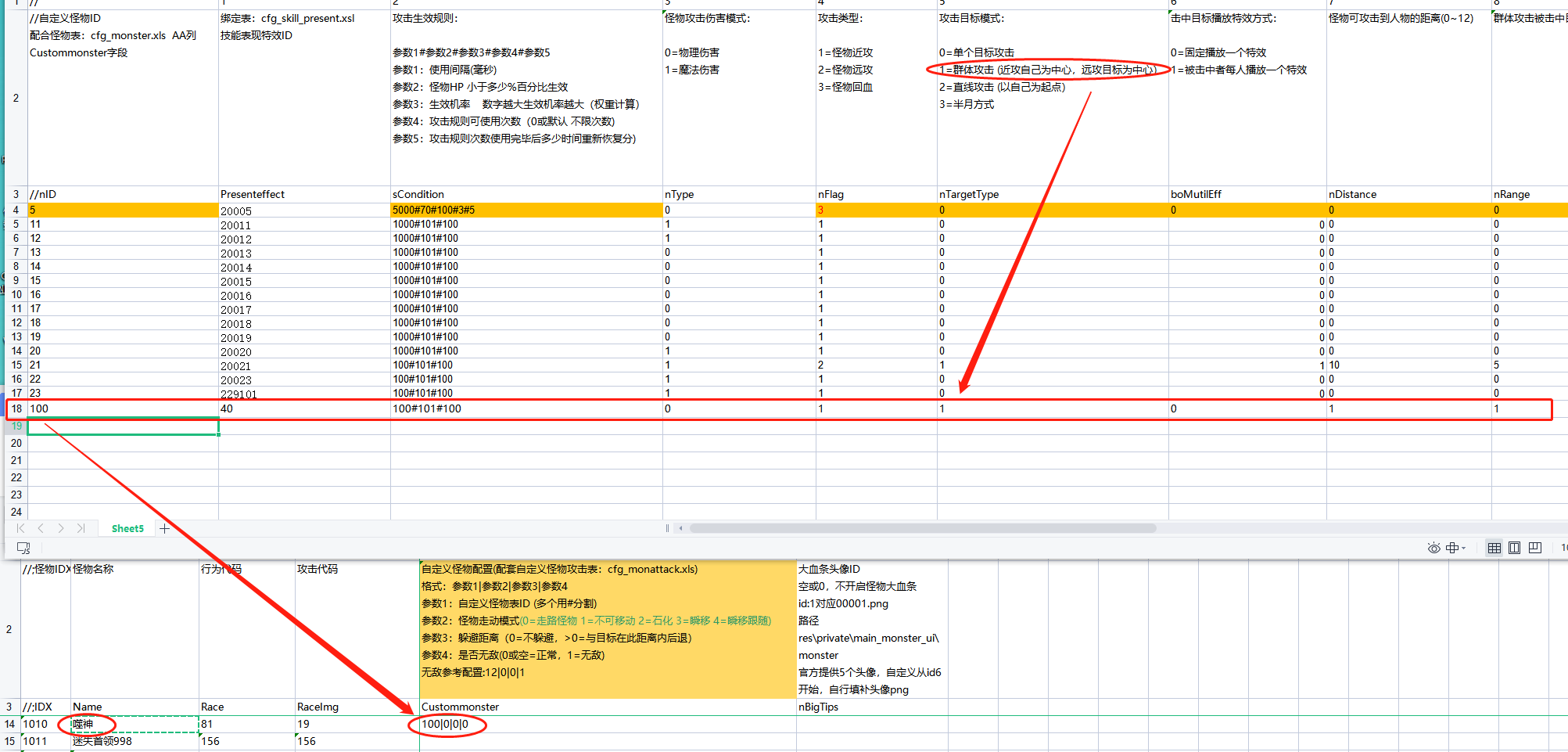Select Race cell 81 for 噬神
The height and width of the screenshot is (752, 1568).
click(247, 724)
